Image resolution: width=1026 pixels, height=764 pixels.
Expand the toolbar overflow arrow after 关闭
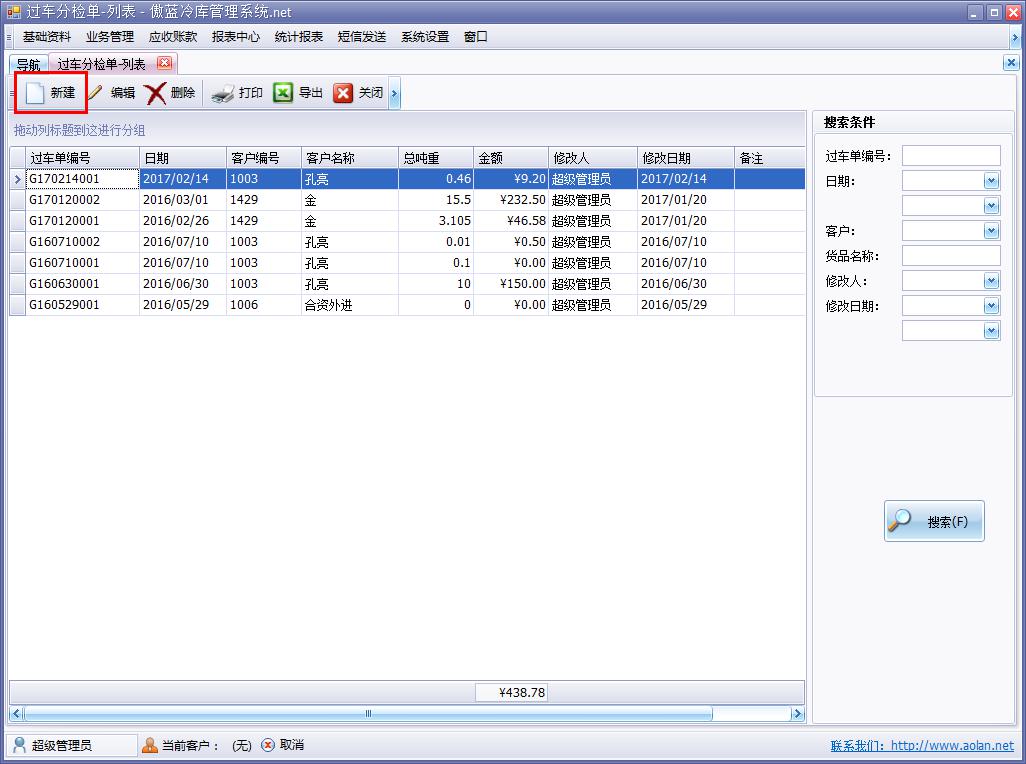(x=395, y=94)
